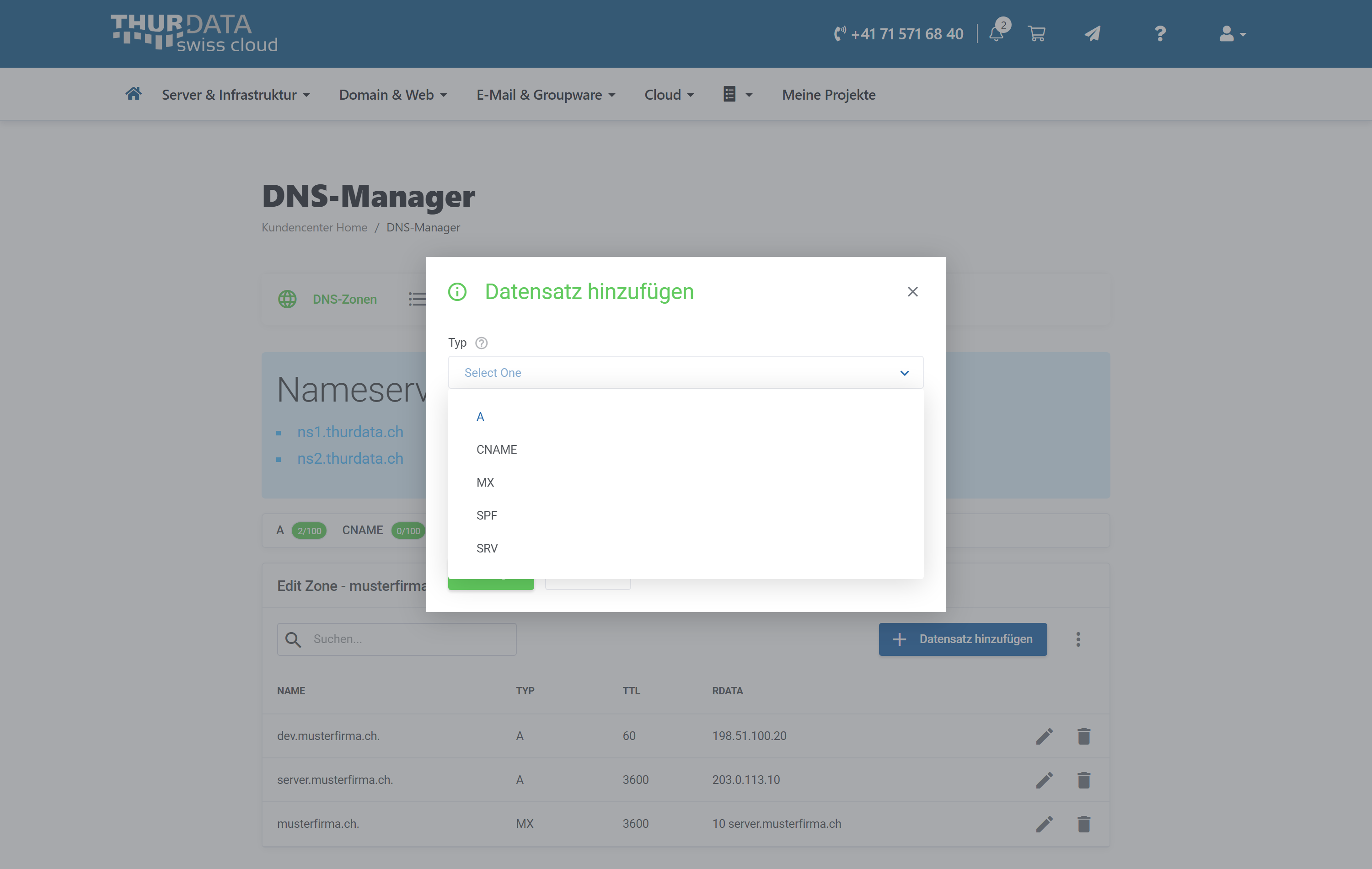Open the notifications bell icon
The width and height of the screenshot is (1372, 869).
(x=997, y=34)
